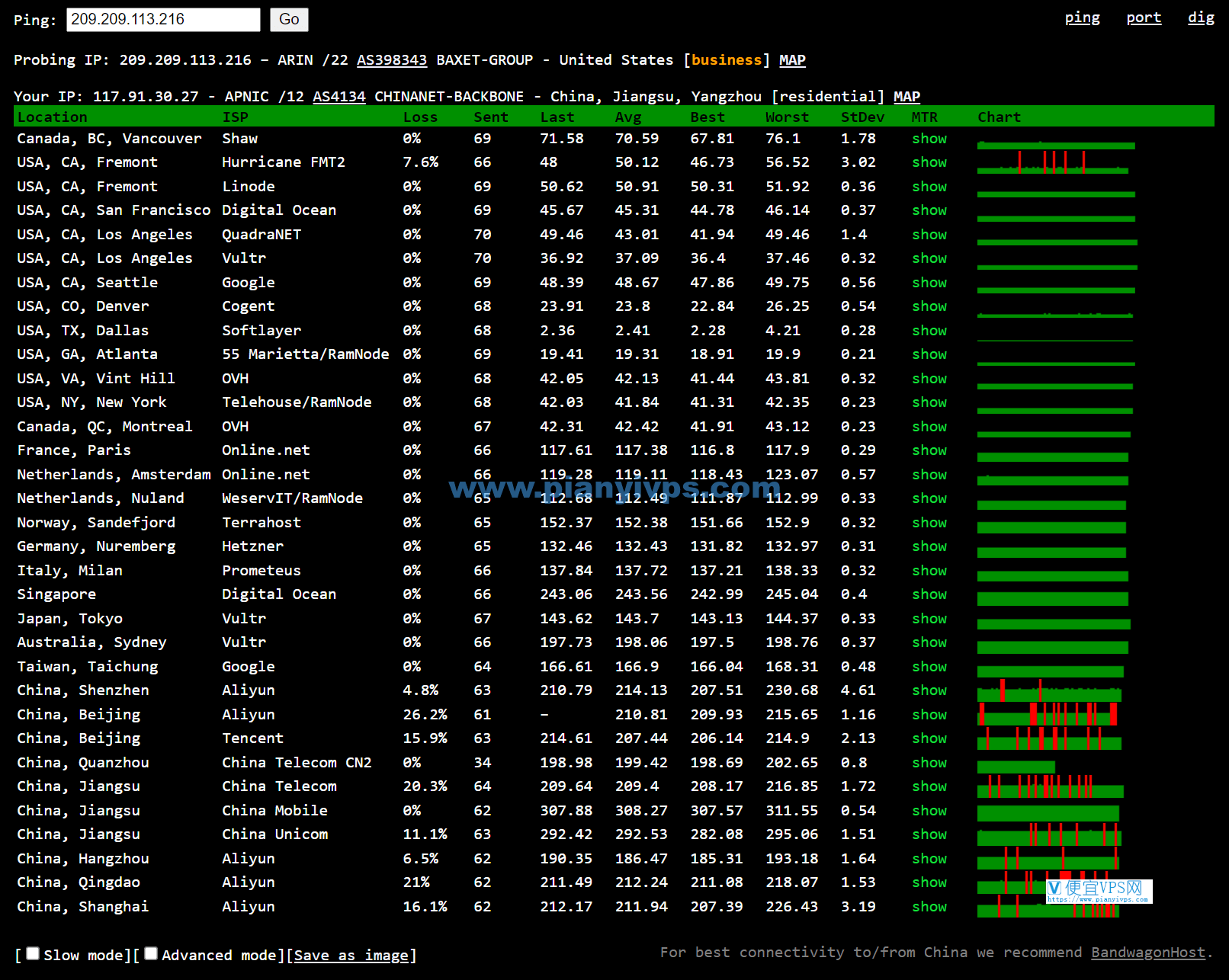Image resolution: width=1229 pixels, height=980 pixels.
Task: Show MTR for Beijing Tencent
Action: [929, 738]
